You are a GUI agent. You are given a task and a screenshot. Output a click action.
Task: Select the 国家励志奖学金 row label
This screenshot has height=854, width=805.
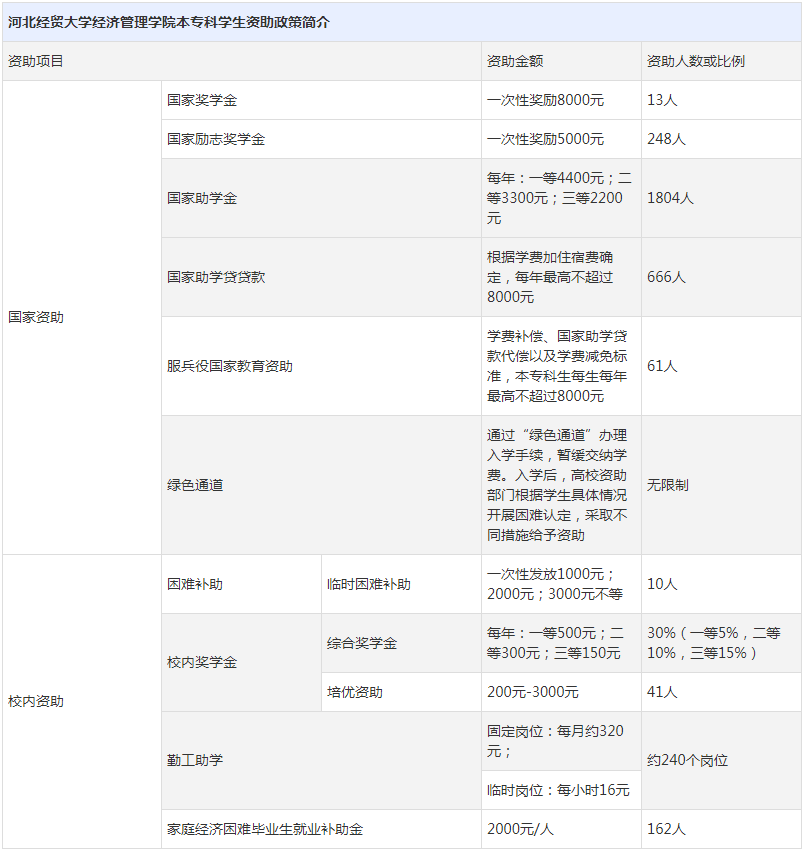coord(321,139)
